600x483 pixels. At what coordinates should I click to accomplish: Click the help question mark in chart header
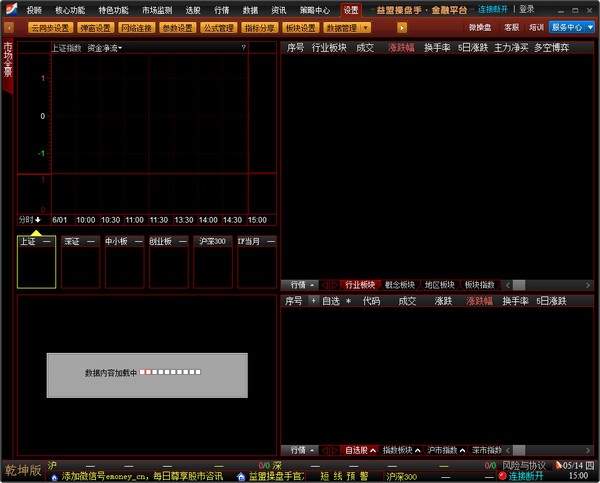(243, 47)
